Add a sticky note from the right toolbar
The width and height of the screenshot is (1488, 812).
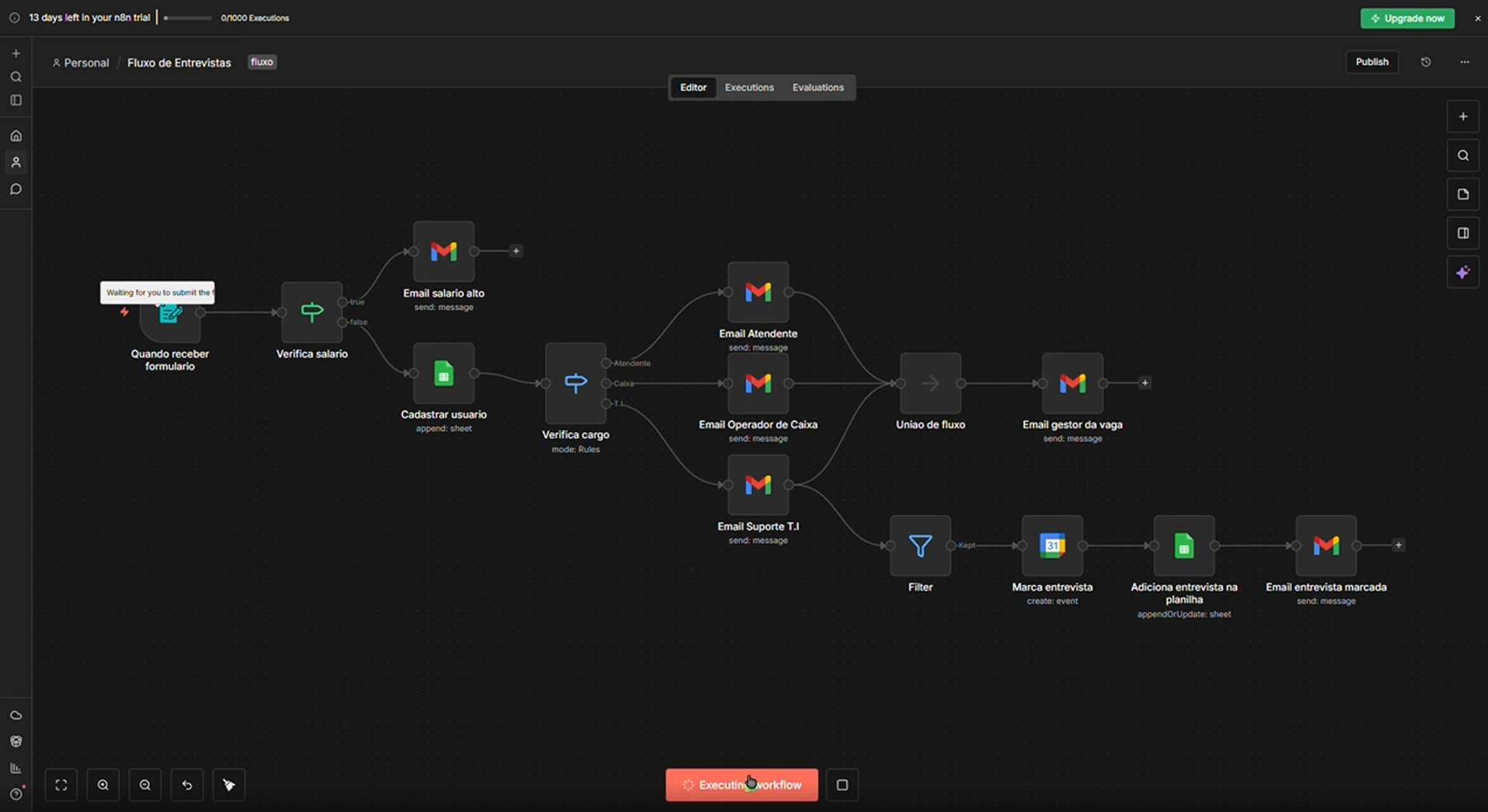pyautogui.click(x=1463, y=194)
